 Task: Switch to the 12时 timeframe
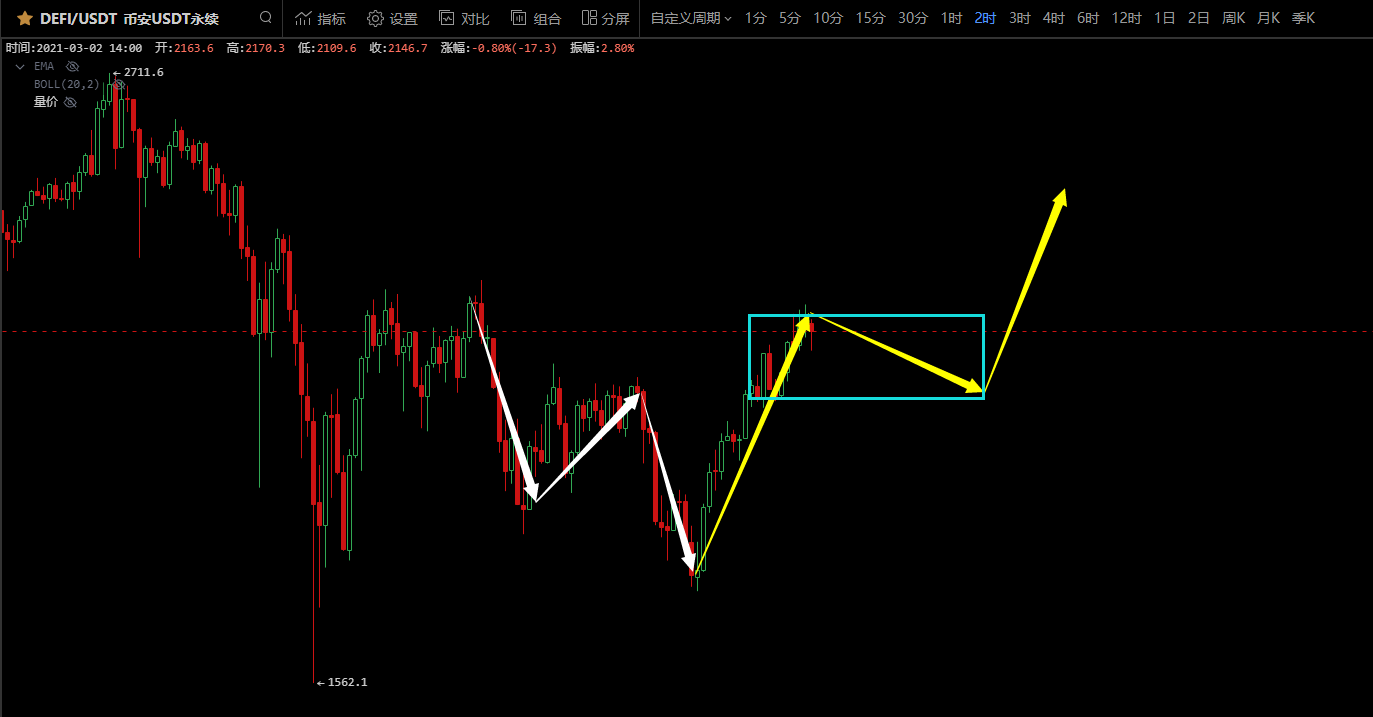[1126, 18]
